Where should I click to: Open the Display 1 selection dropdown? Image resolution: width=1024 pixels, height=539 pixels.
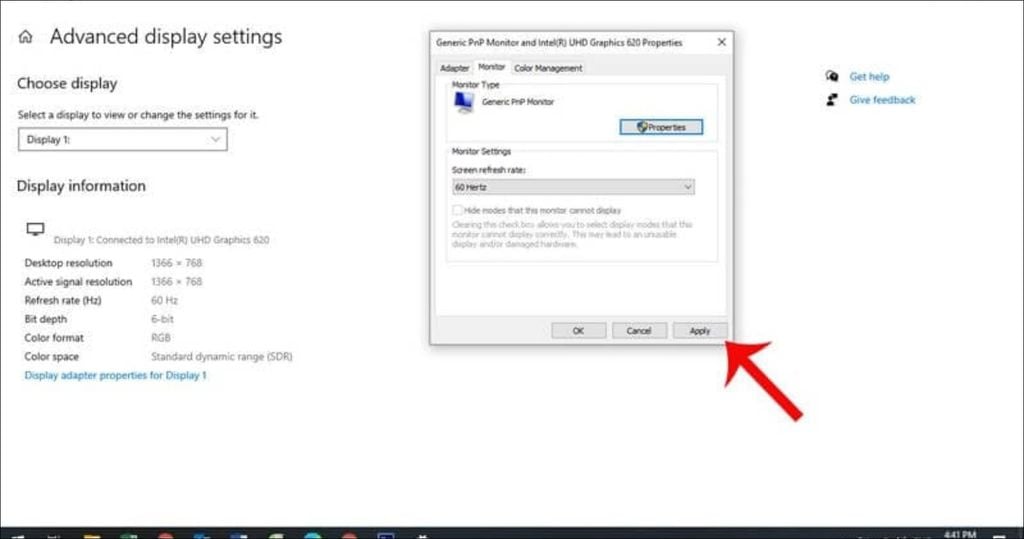(x=122, y=140)
